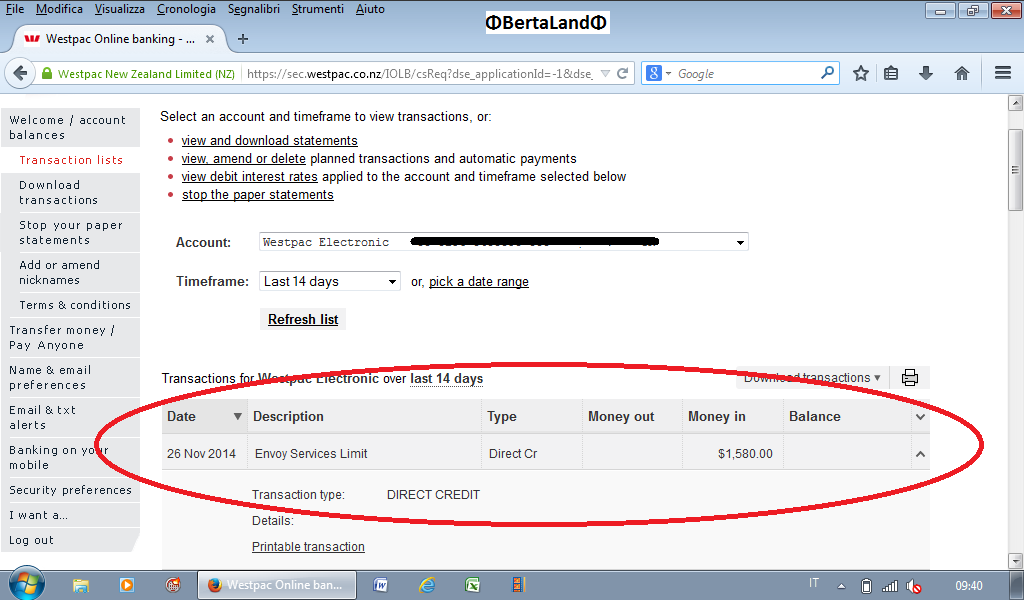This screenshot has width=1028, height=603.
Task: Open the Cronologia menu
Action: point(186,9)
